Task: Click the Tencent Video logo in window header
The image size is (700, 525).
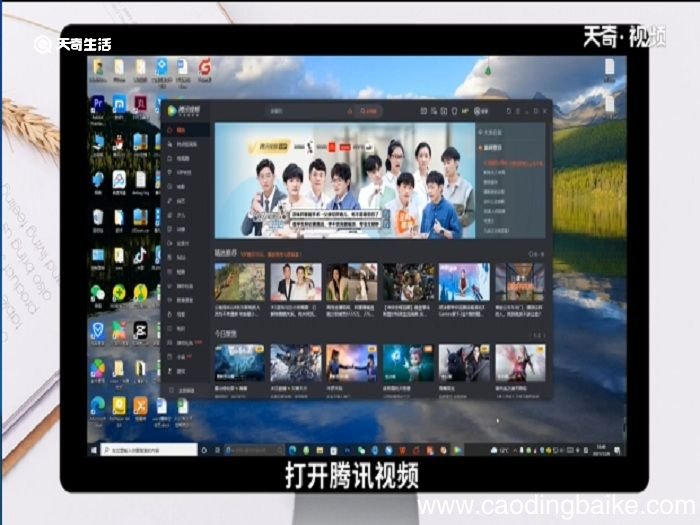Action: click(x=184, y=111)
